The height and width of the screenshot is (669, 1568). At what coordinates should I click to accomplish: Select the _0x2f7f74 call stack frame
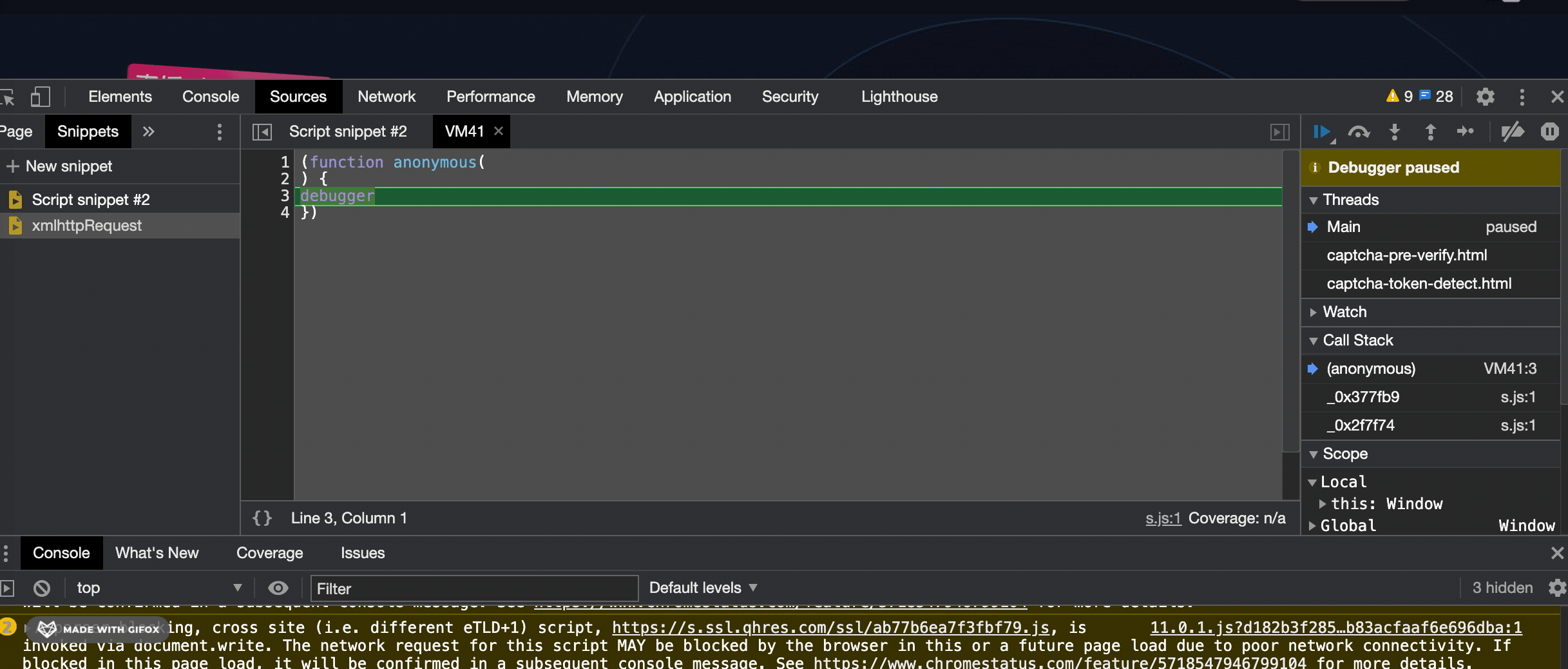(x=1431, y=425)
